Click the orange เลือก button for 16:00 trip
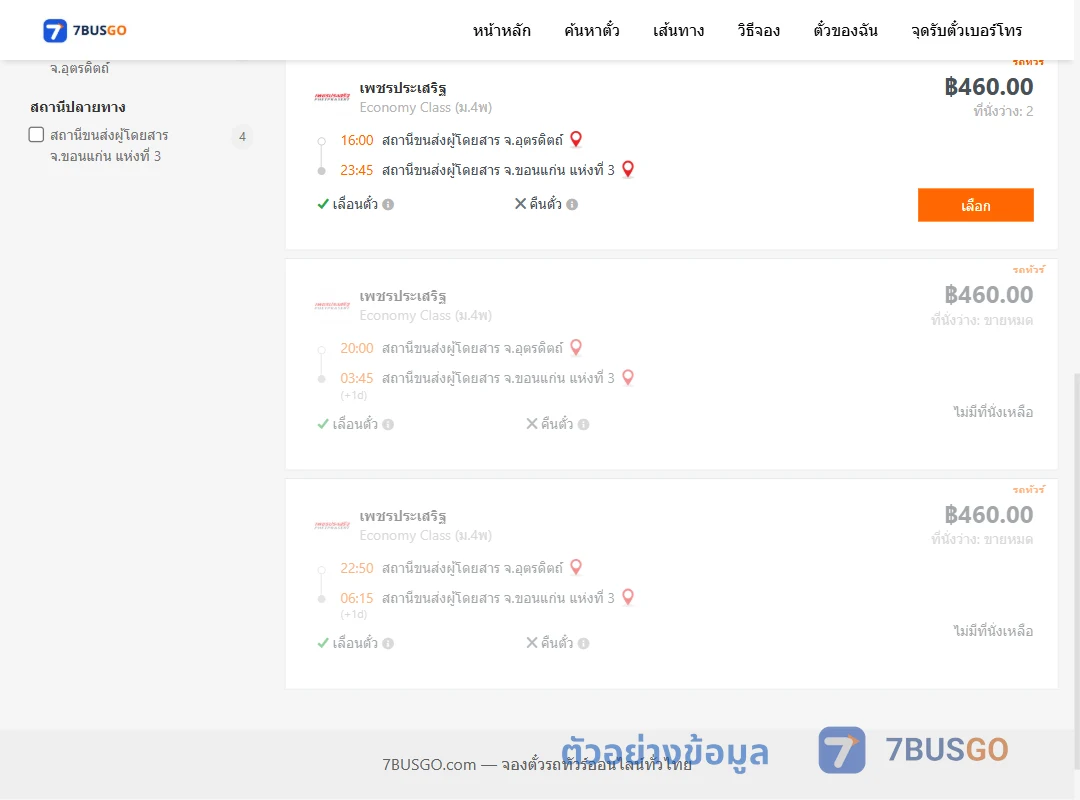This screenshot has height=800, width=1080. (x=975, y=205)
